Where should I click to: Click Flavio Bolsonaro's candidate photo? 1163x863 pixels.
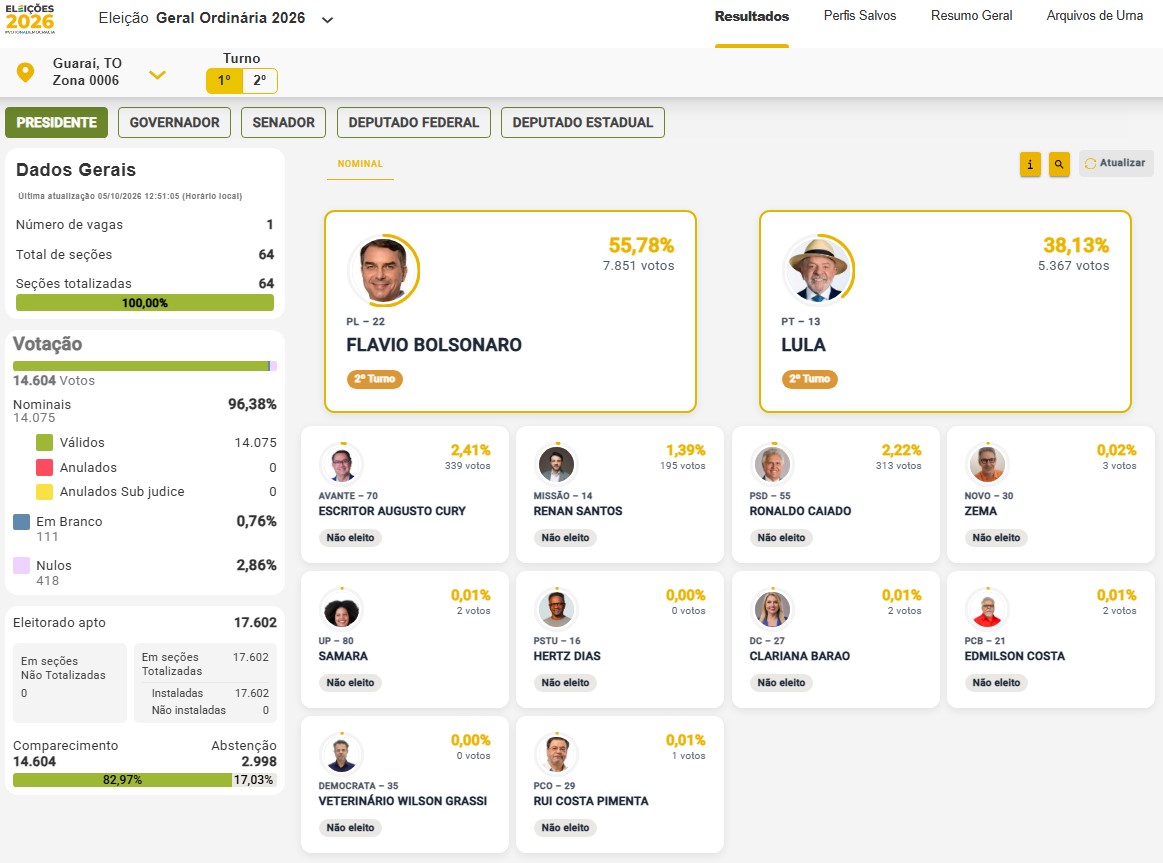(x=383, y=271)
